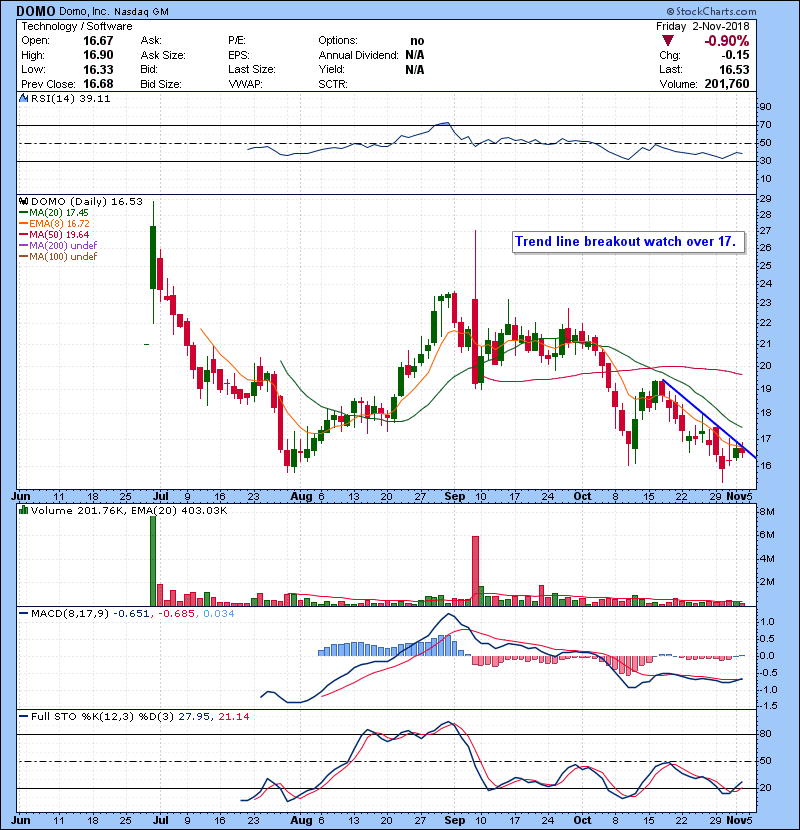Click the Open value 16.67
The height and width of the screenshot is (830, 800).
pos(98,41)
